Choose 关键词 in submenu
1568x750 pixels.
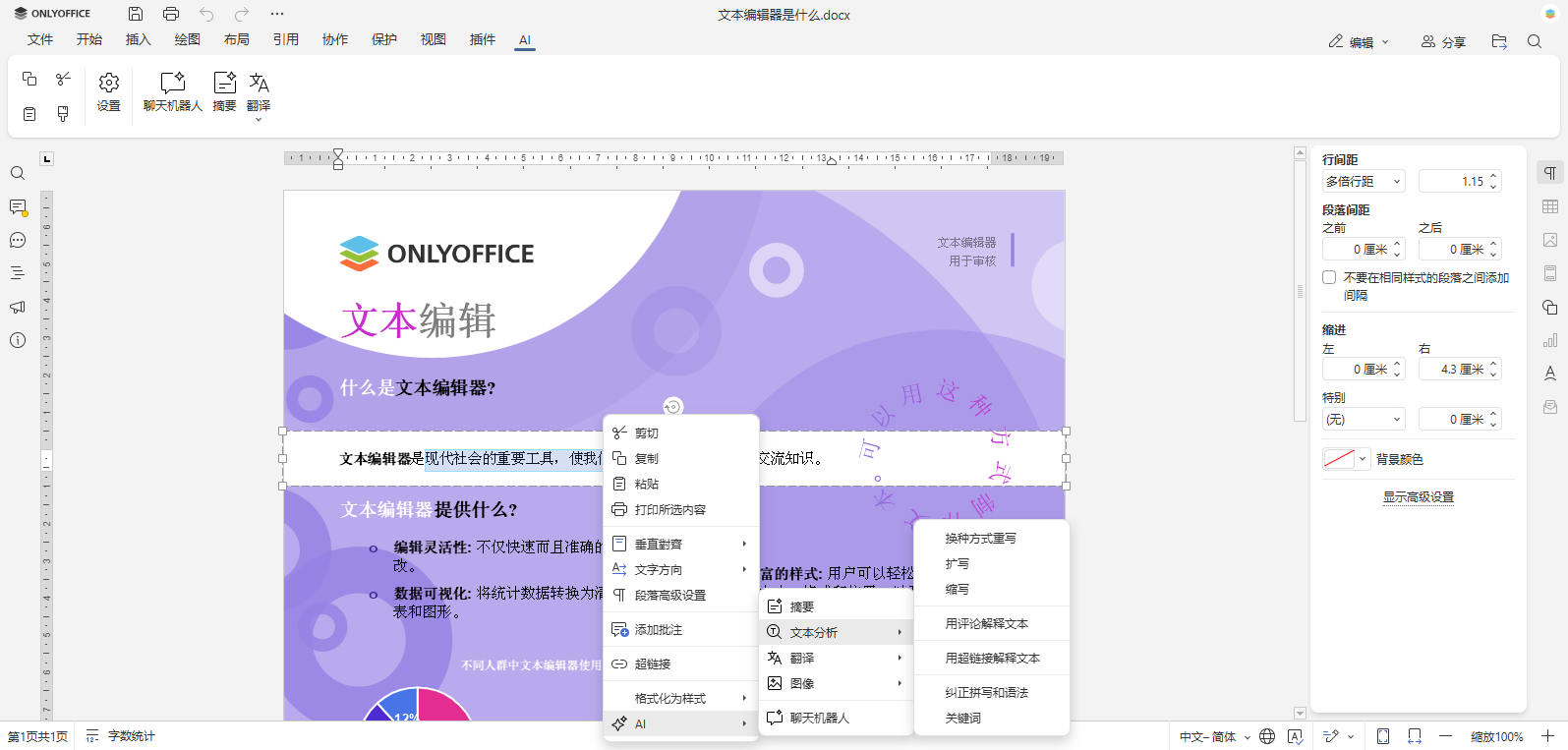(991, 718)
